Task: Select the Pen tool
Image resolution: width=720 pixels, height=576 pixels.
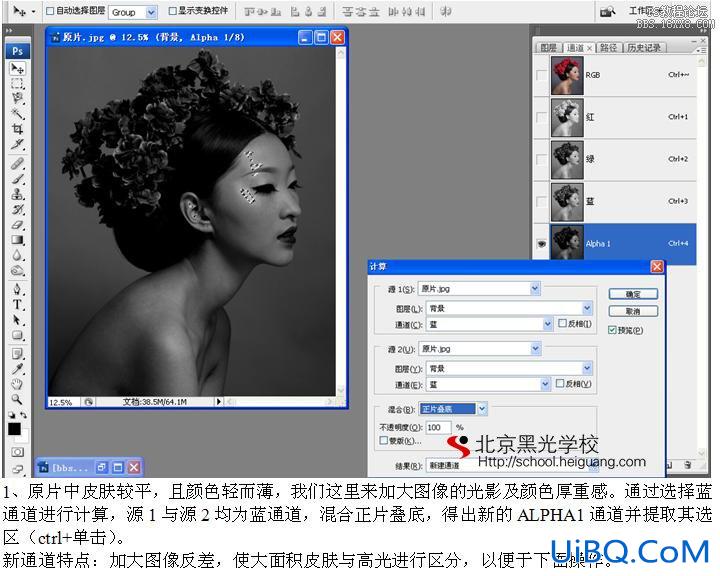Action: click(17, 289)
